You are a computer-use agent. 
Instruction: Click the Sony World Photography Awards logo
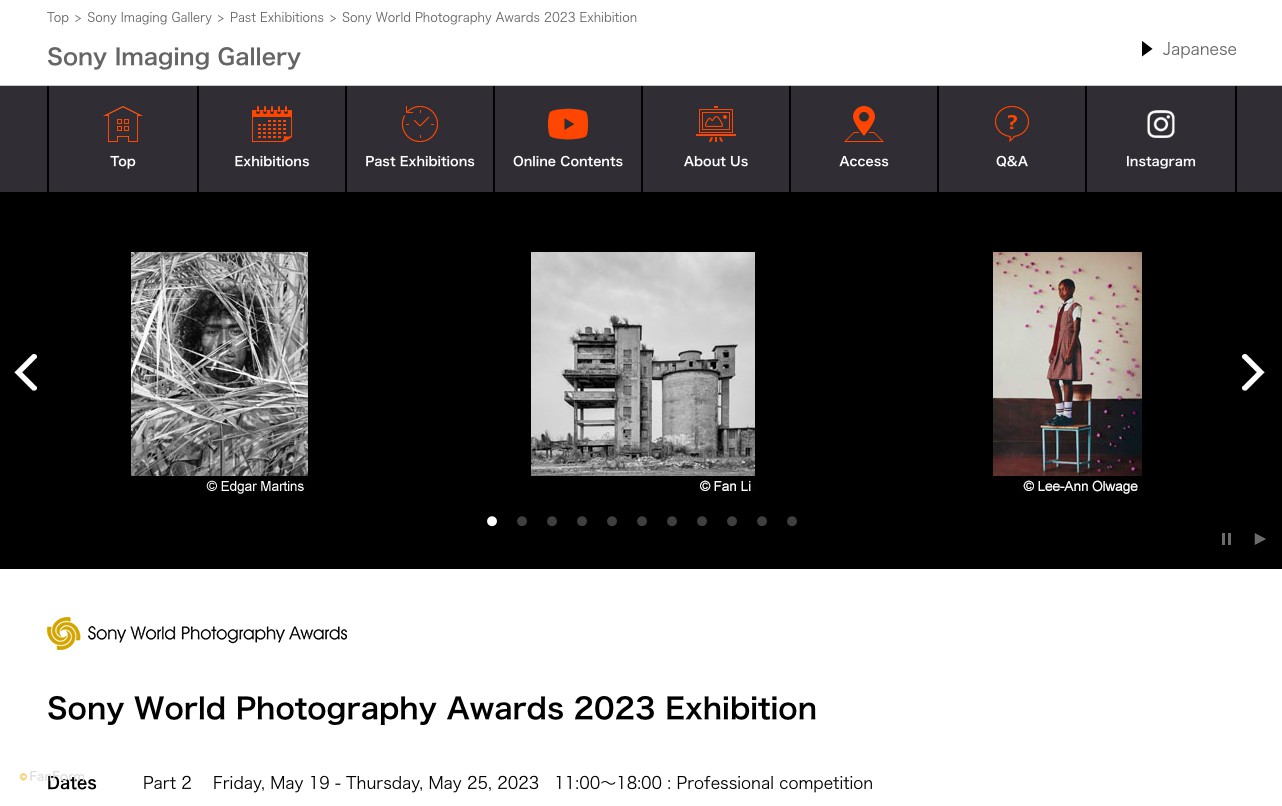pos(197,633)
